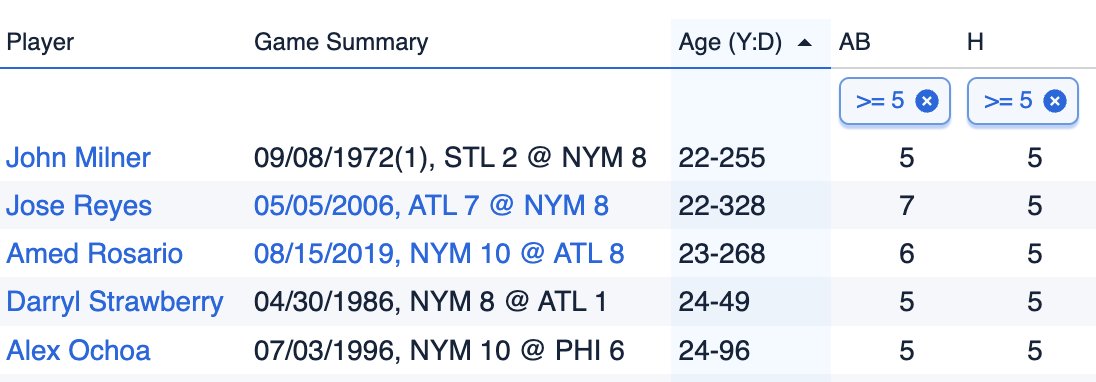Sort by the H column header
This screenshot has width=1096, height=382.
coord(975,42)
